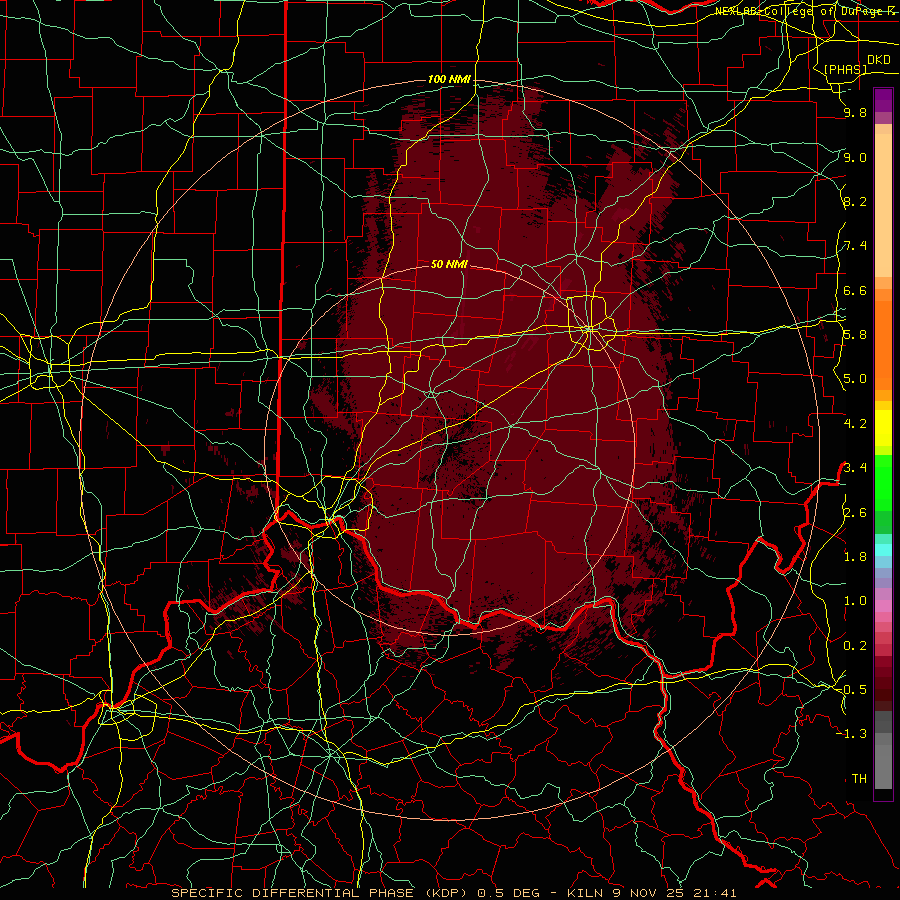
Task: Click the 4.2 value on the scale
Action: (855, 424)
